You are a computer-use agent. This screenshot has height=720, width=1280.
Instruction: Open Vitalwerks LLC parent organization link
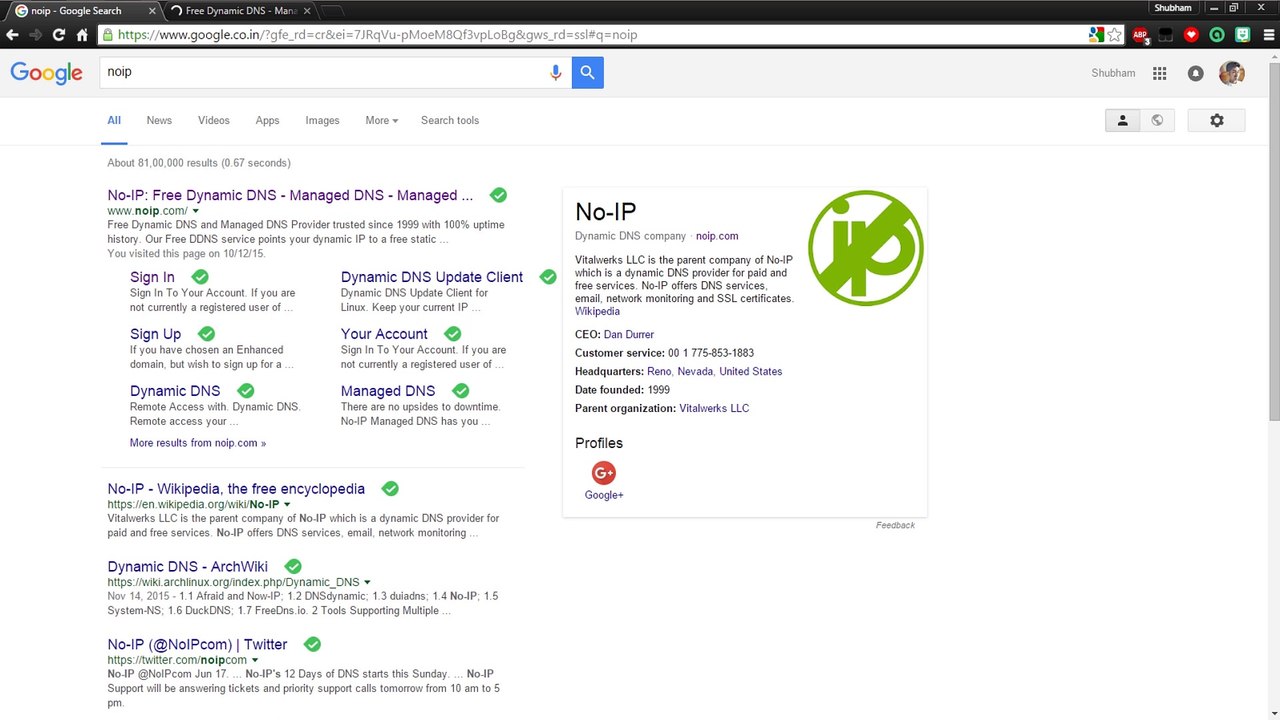[x=714, y=408]
